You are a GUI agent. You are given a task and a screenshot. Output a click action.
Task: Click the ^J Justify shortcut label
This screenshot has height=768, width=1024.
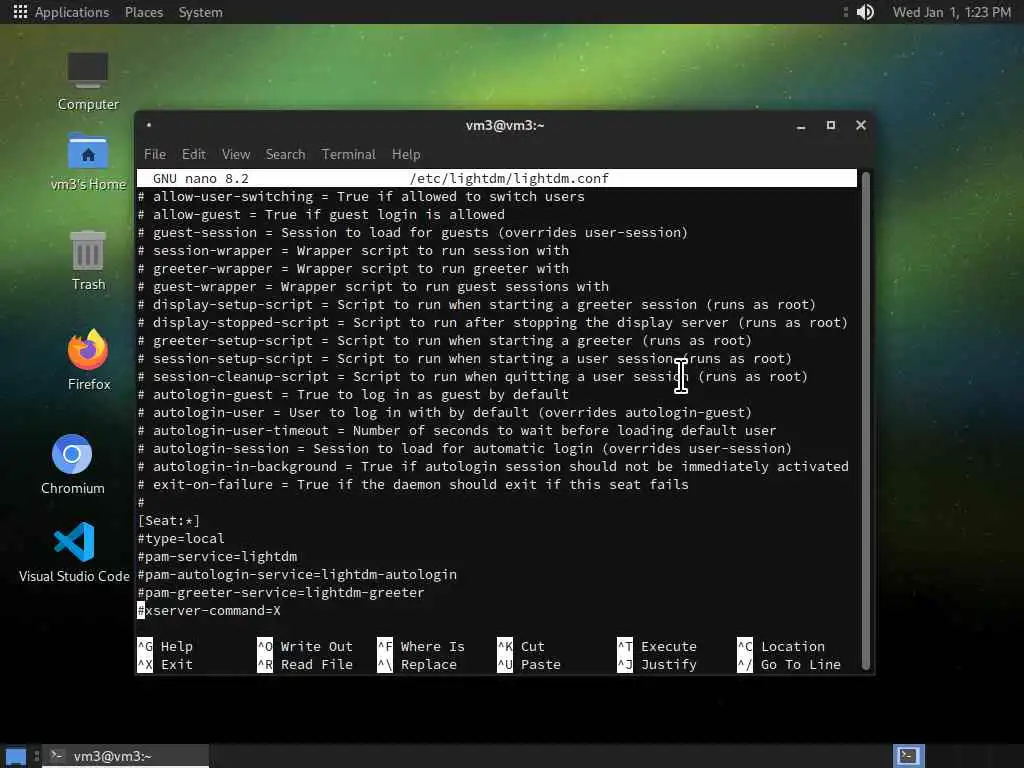coord(657,664)
